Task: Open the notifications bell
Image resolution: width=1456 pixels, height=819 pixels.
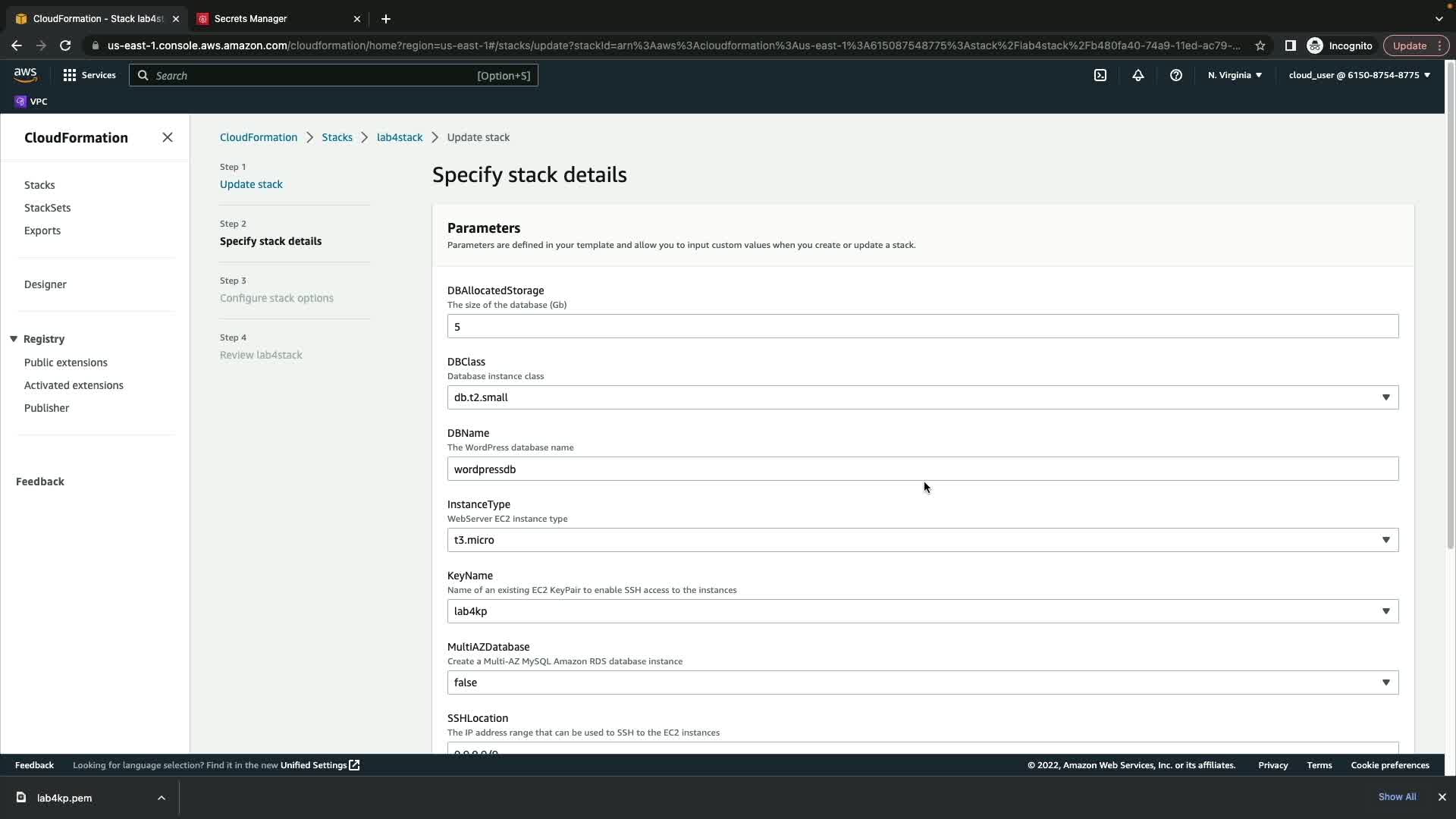Action: (1137, 75)
